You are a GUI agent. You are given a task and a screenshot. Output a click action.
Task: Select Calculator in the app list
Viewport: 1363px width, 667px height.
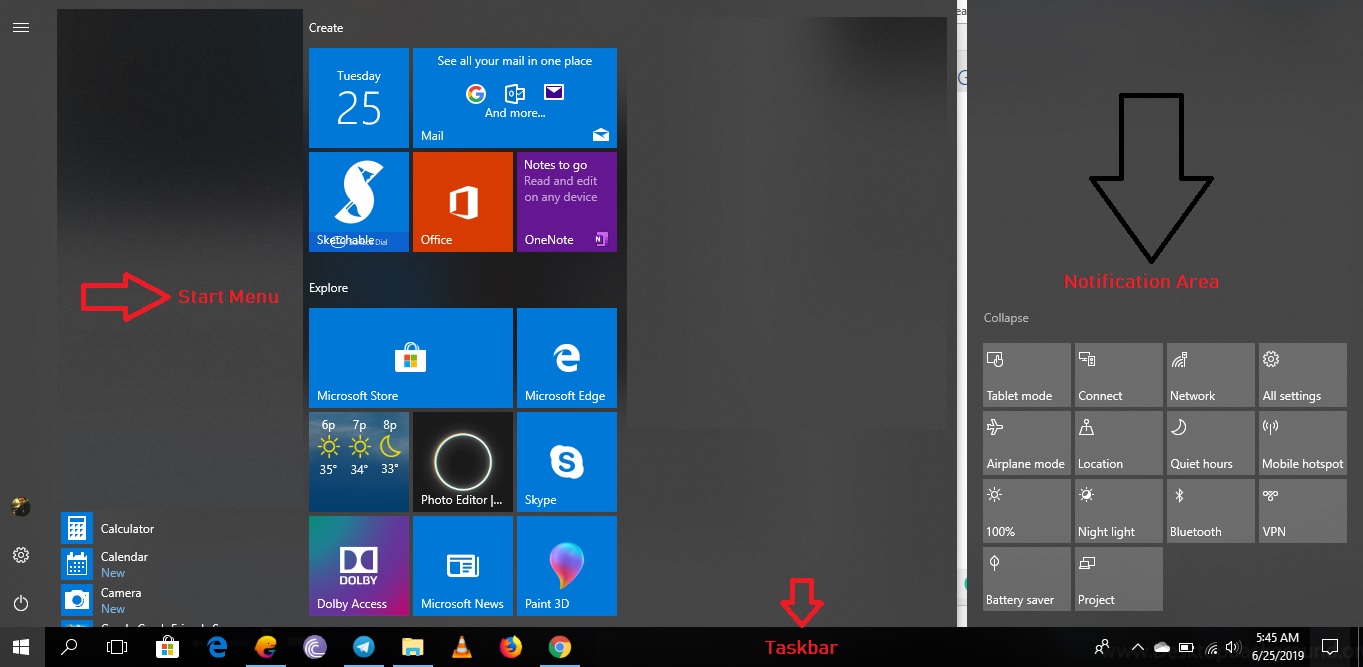coord(127,528)
